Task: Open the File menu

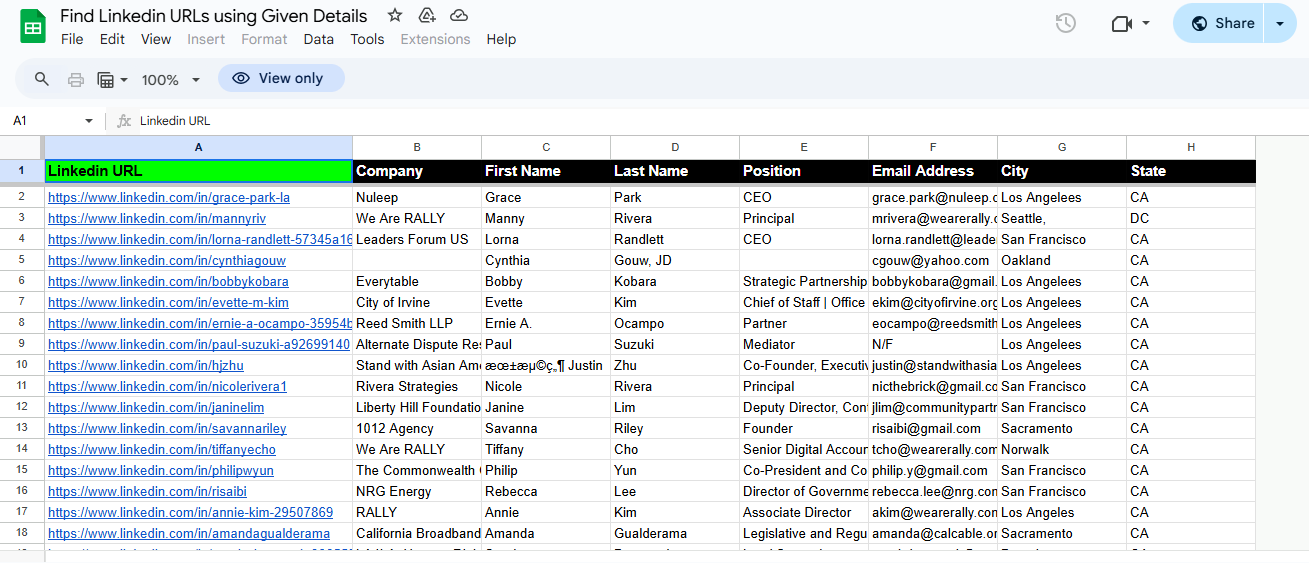Action: tap(72, 39)
